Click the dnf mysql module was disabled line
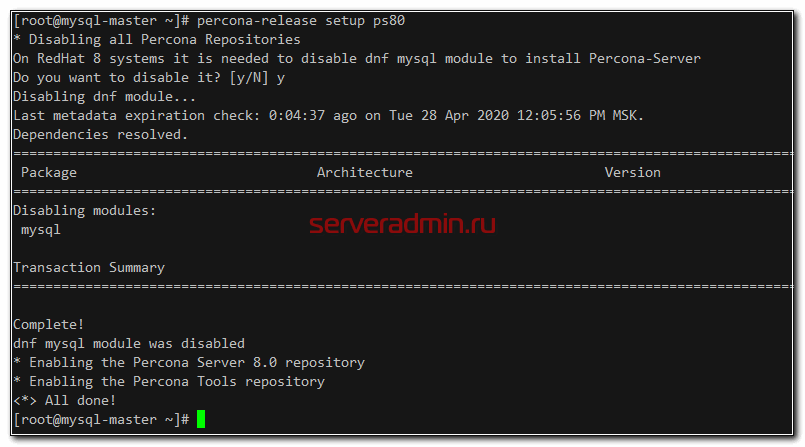Screen dimensions: 805x447 pos(128,343)
